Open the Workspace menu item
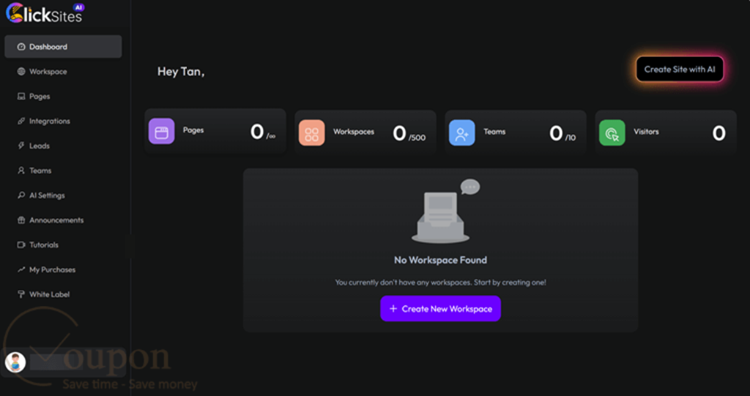The image size is (750, 396). (63, 72)
